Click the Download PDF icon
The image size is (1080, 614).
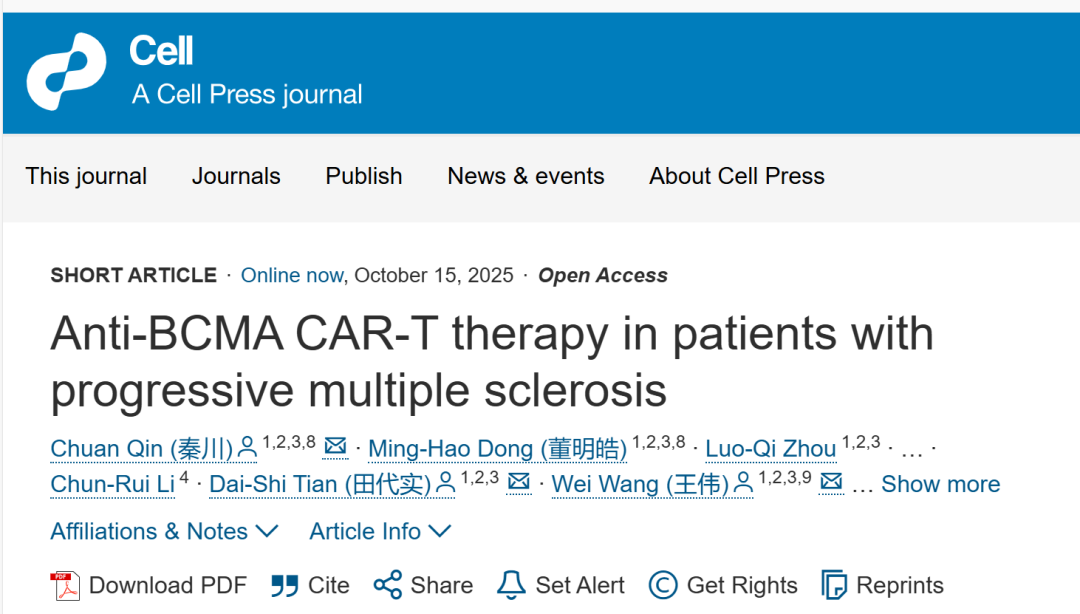65,585
